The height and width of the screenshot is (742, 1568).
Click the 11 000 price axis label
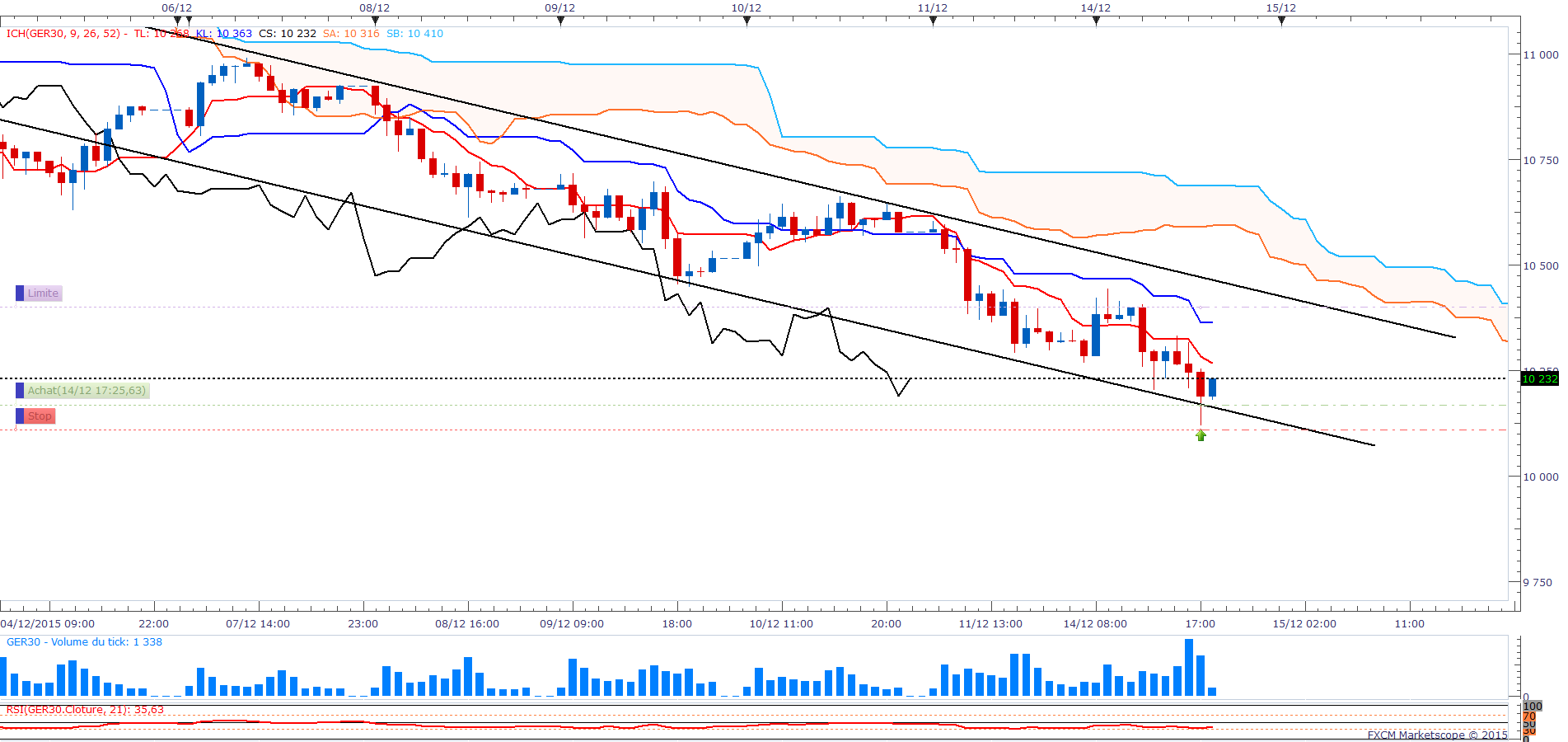(1541, 55)
